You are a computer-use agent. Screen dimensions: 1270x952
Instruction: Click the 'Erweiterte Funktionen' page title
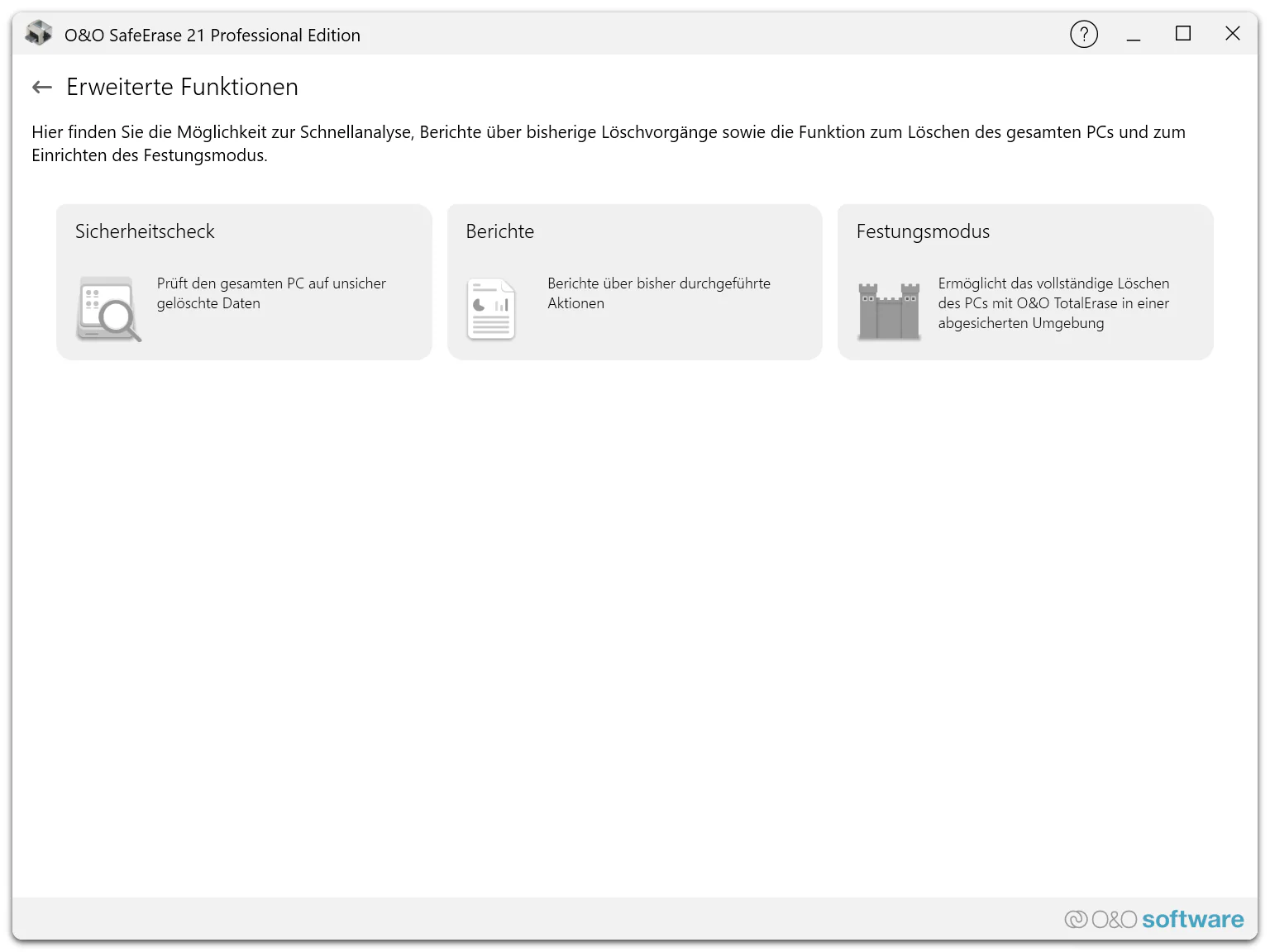coord(182,87)
